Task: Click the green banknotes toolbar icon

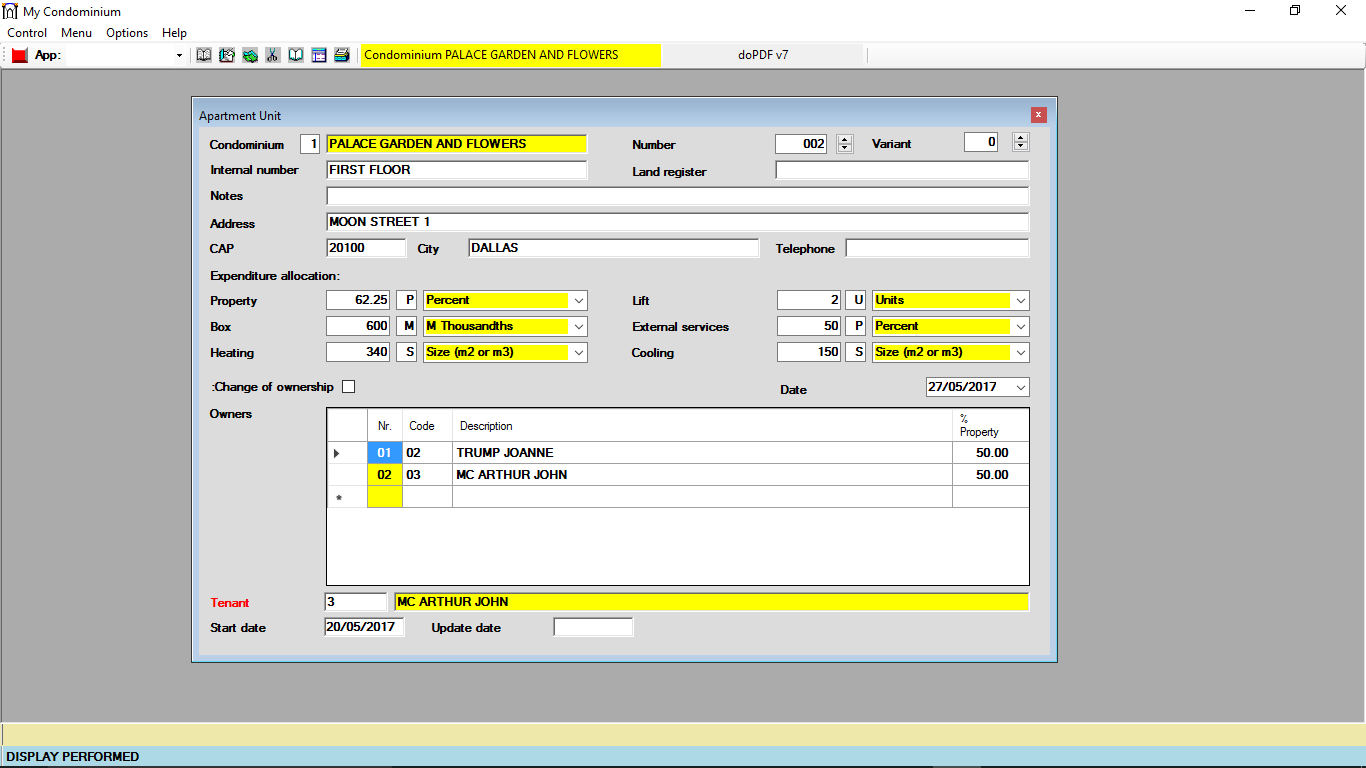Action: coord(250,55)
